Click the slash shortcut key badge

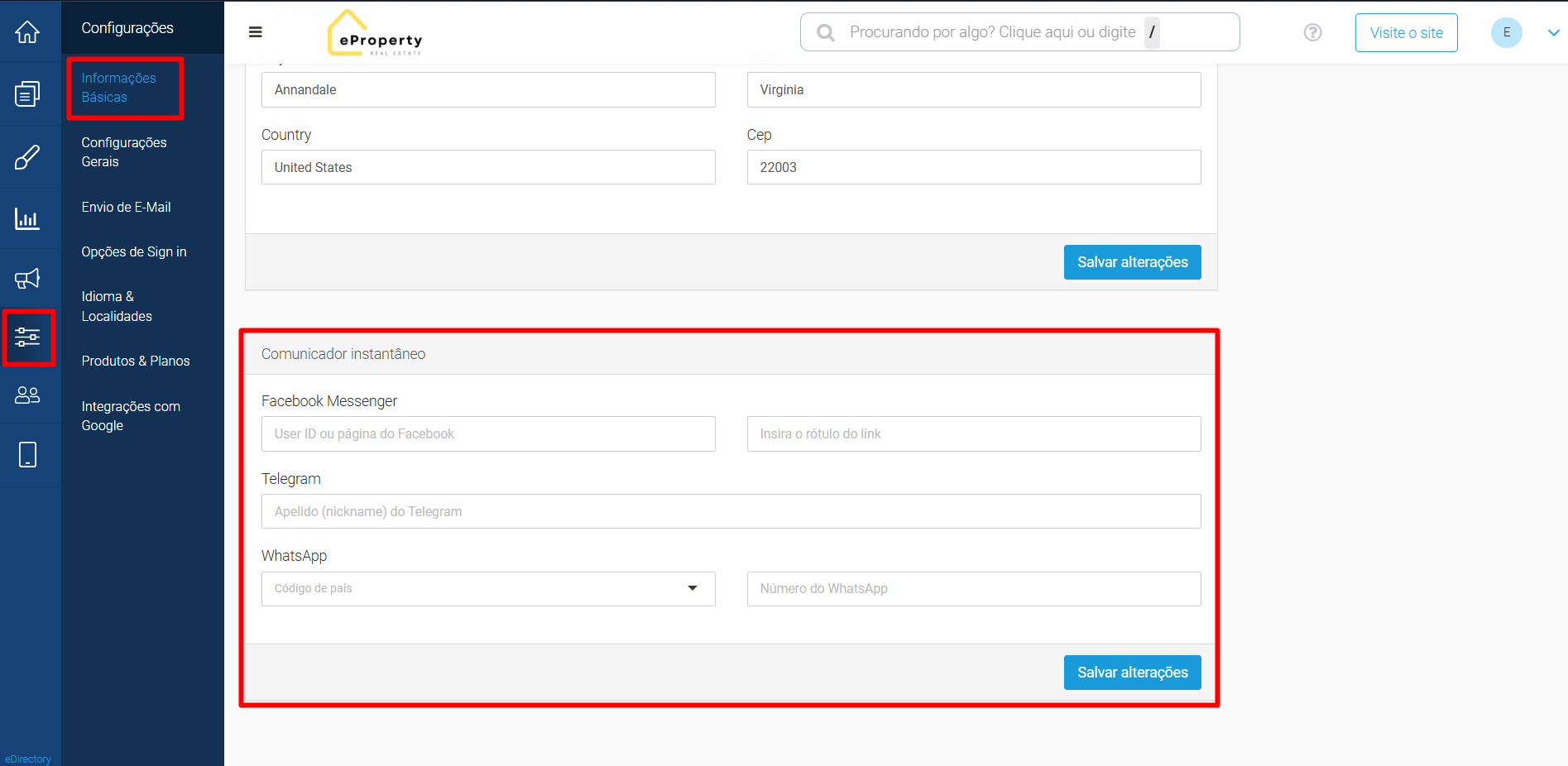1152,32
